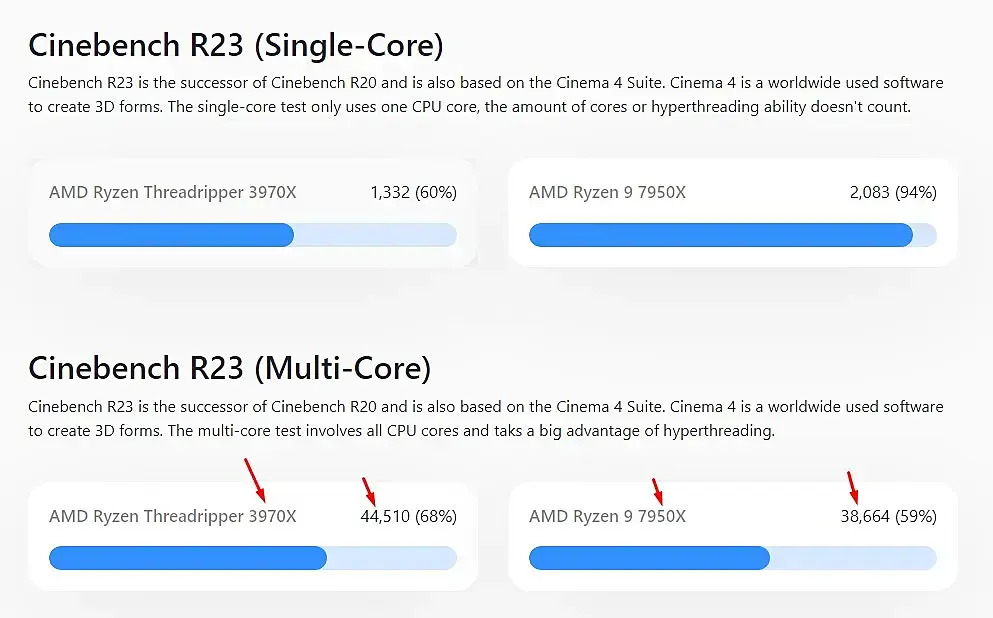Click the Ryzen 9 7950X single-core progress bar
The width and height of the screenshot is (993, 618).
pyautogui.click(x=732, y=235)
